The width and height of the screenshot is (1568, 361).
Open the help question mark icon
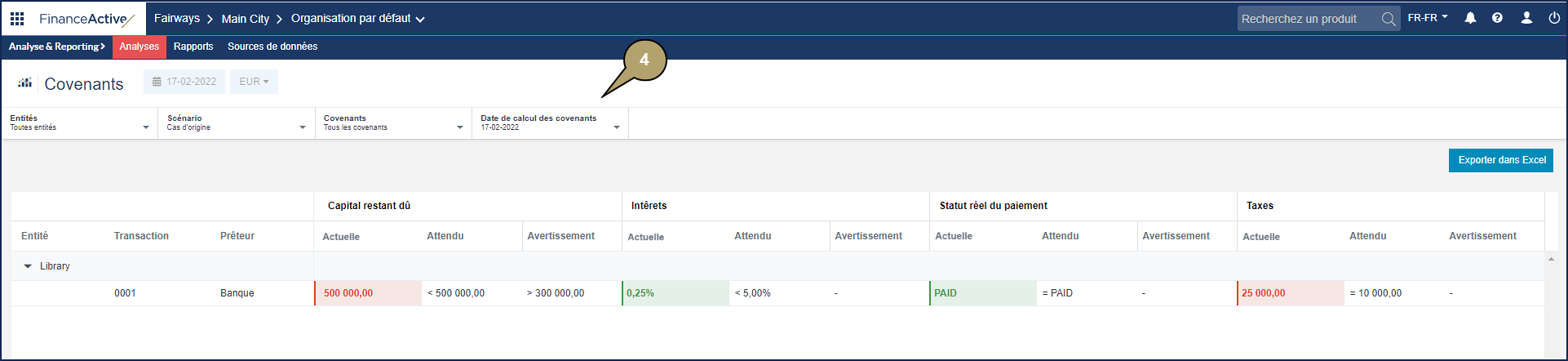pyautogui.click(x=1497, y=18)
